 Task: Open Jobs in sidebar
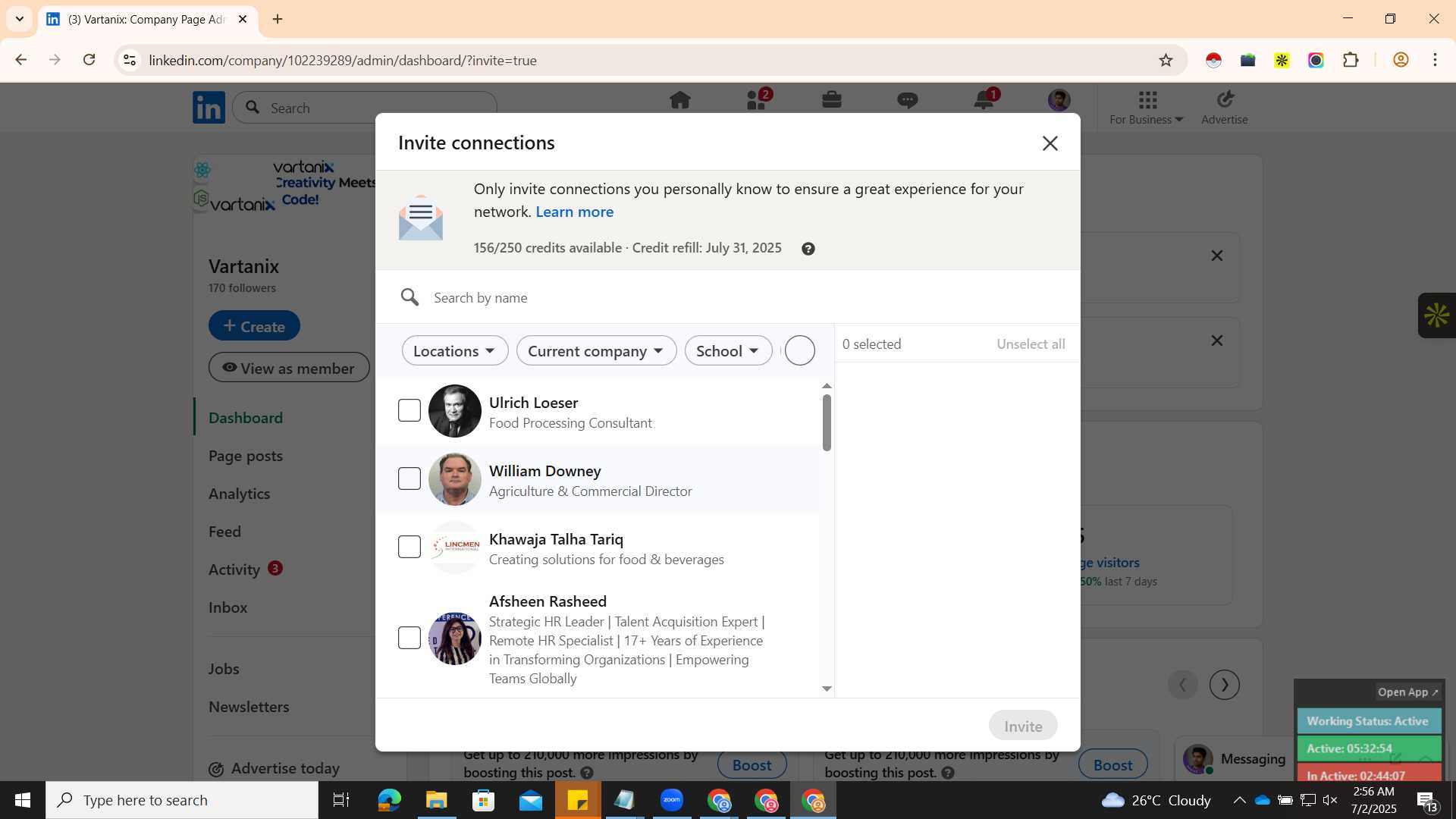[x=224, y=669]
